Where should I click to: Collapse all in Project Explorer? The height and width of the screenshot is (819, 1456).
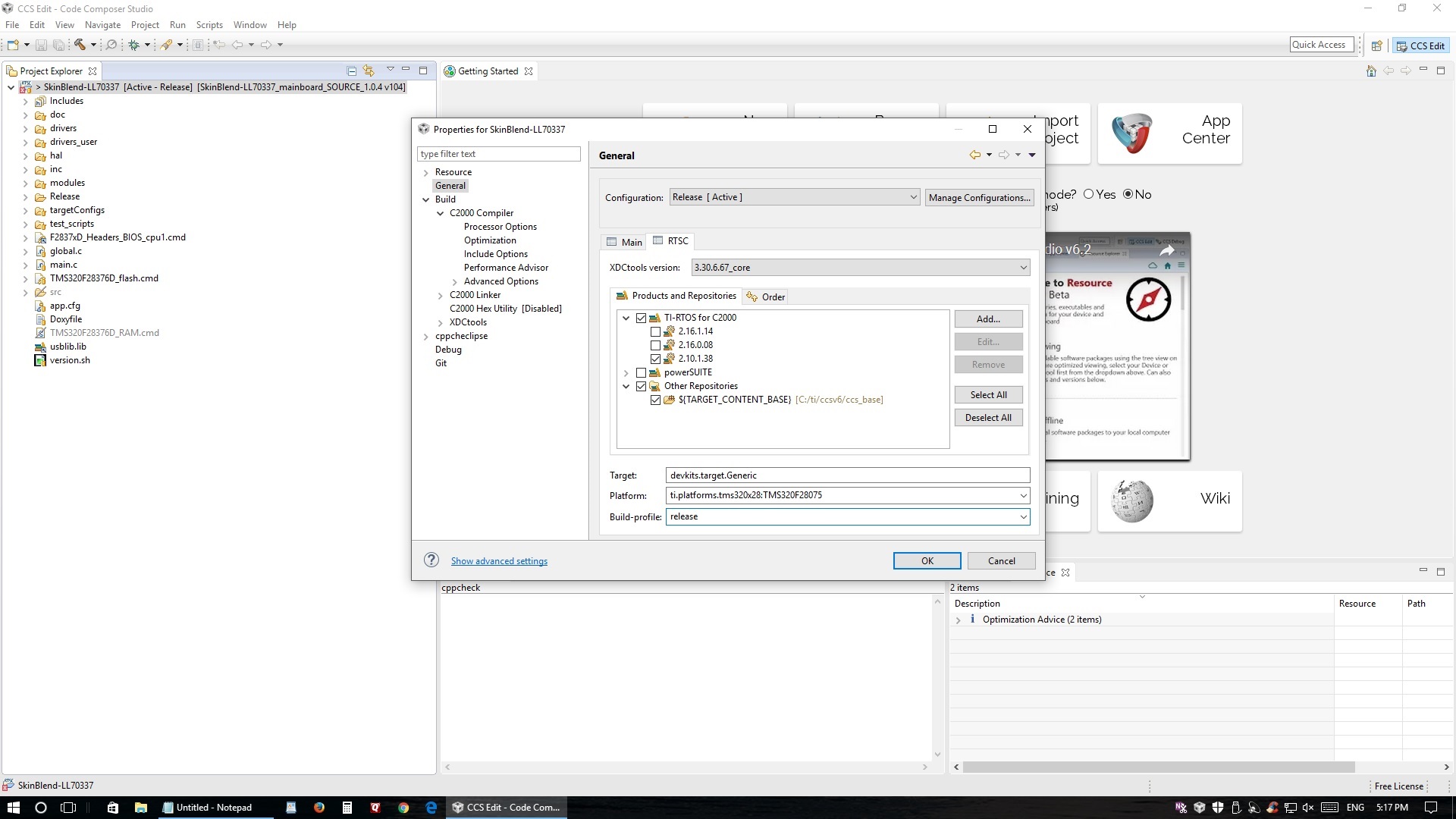coord(351,71)
